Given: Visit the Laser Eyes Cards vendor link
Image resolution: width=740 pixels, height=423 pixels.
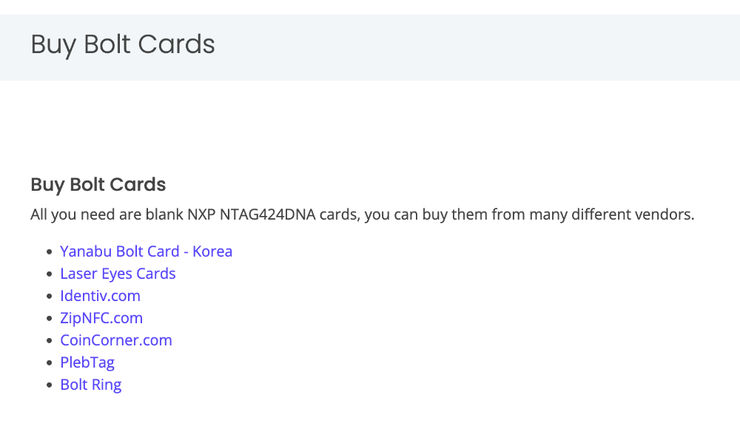Looking at the screenshot, I should point(118,273).
